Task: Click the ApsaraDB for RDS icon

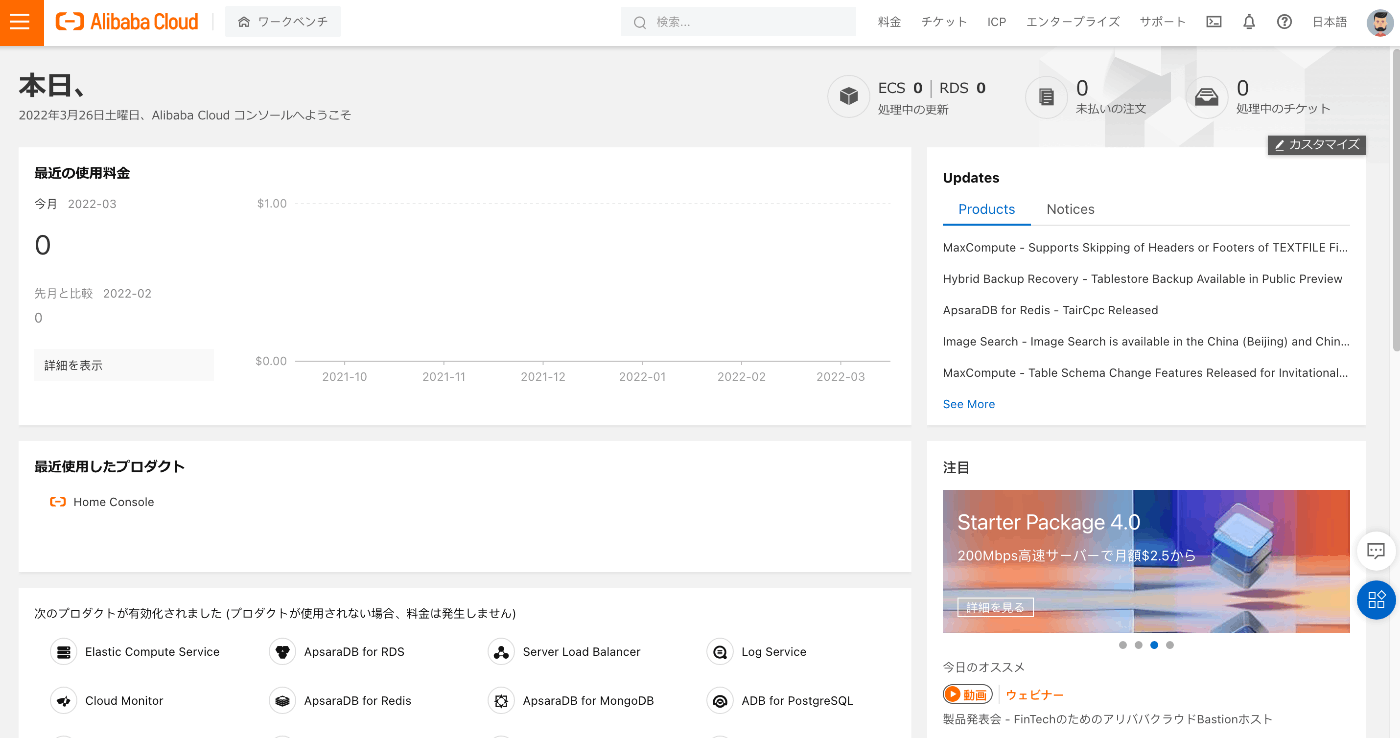Action: pos(283,652)
